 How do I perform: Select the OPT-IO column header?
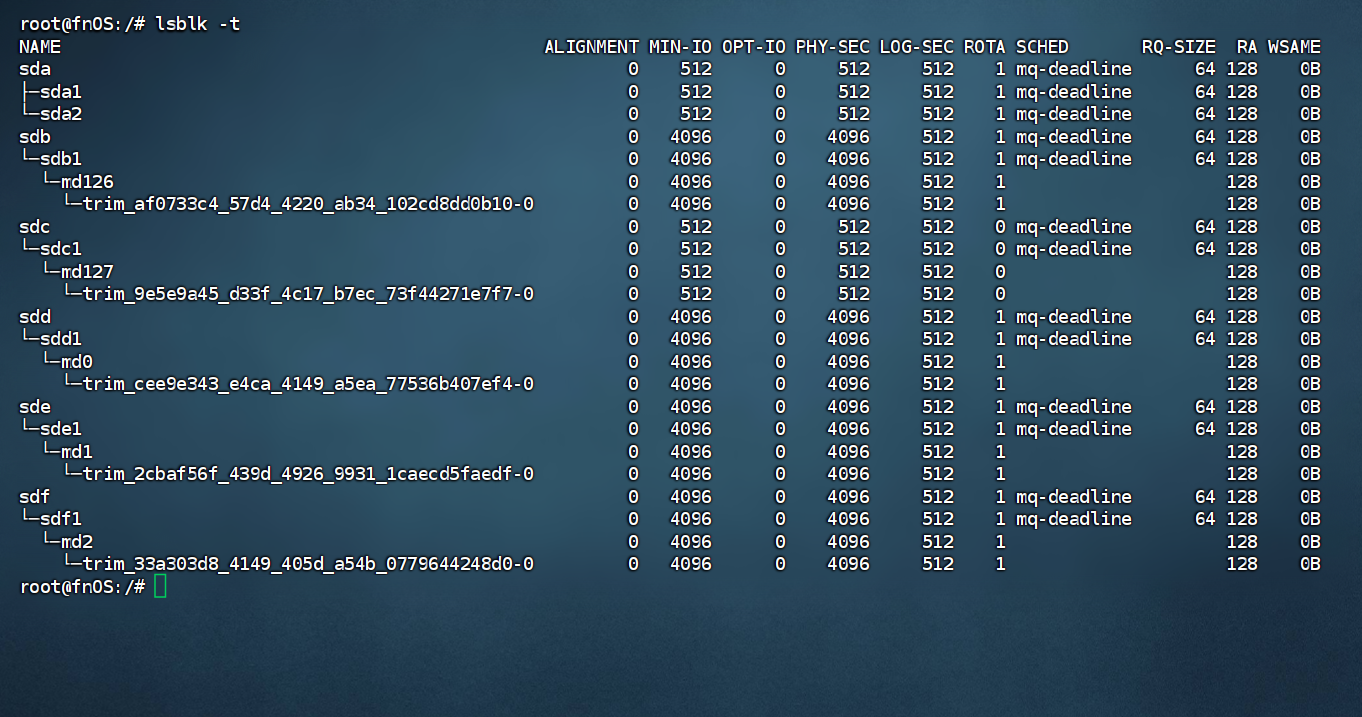coord(754,47)
